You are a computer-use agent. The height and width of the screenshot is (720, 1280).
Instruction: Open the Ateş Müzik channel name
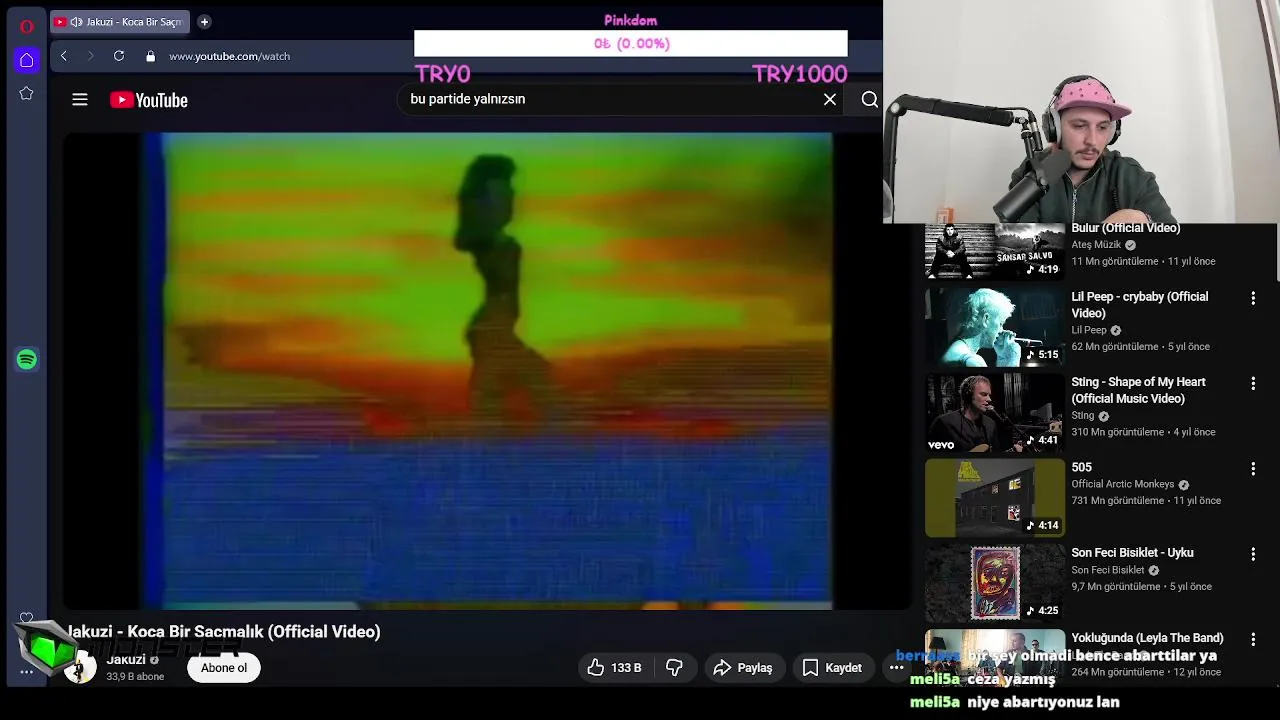coord(1096,245)
